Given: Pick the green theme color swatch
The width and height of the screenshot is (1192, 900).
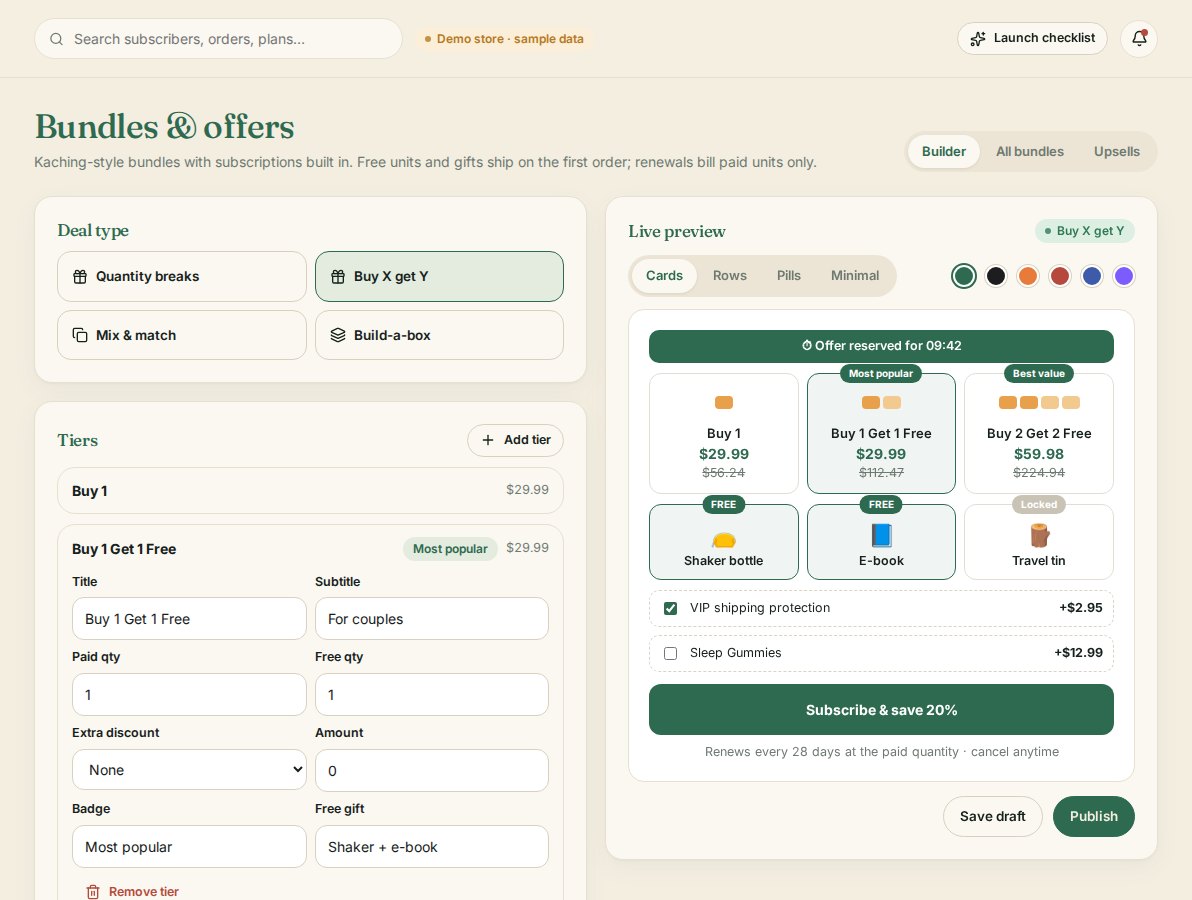Looking at the screenshot, I should (x=964, y=276).
